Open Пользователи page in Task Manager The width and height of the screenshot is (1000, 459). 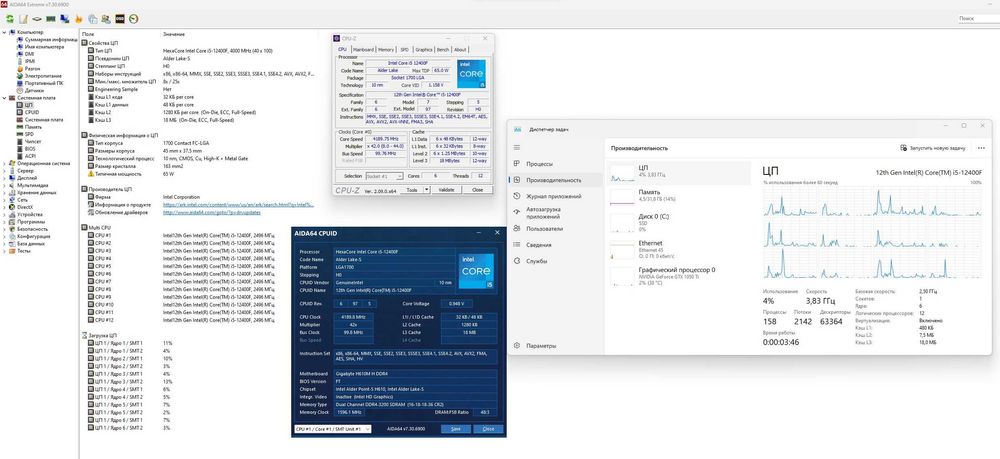pyautogui.click(x=555, y=228)
